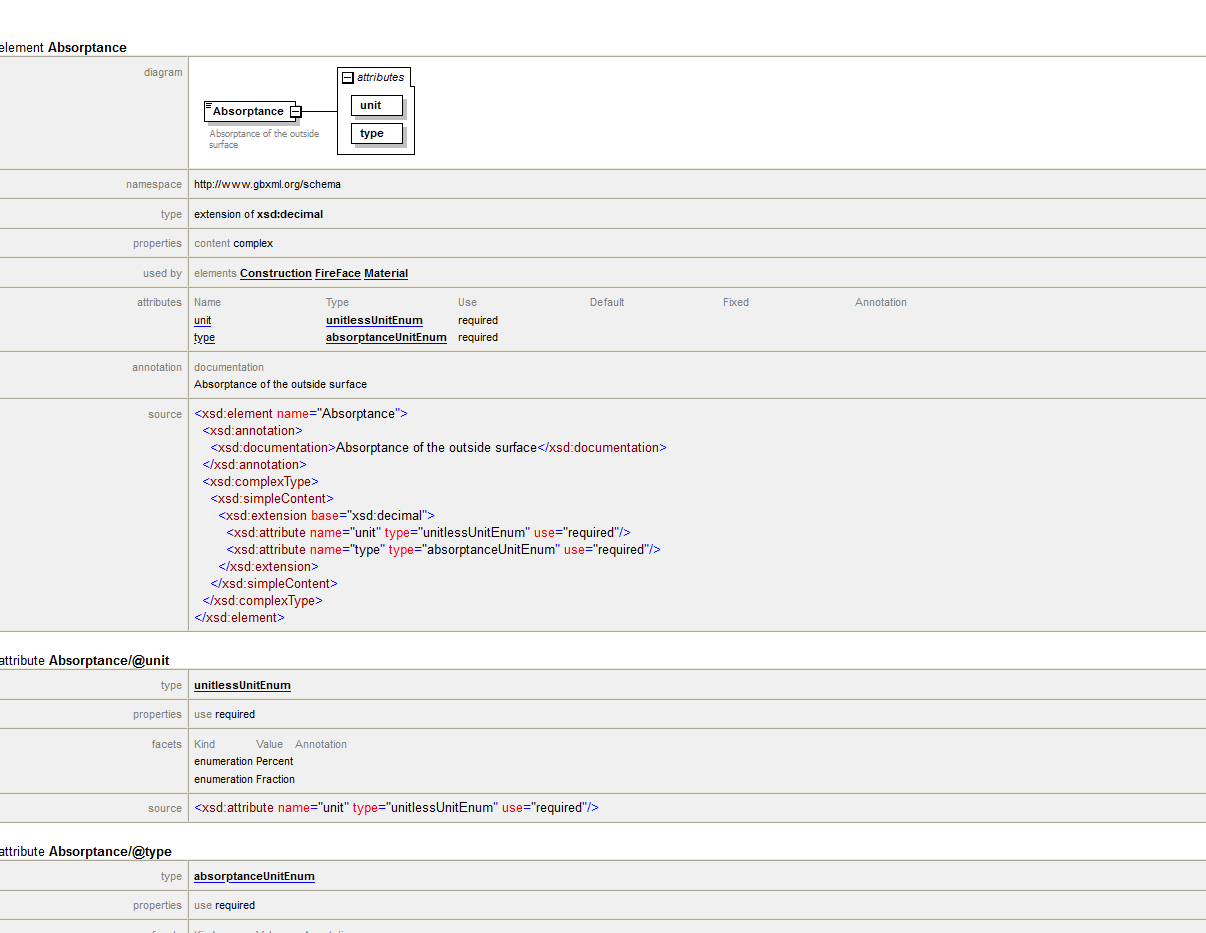Open the Material element link
The width and height of the screenshot is (1206, 933).
386,272
